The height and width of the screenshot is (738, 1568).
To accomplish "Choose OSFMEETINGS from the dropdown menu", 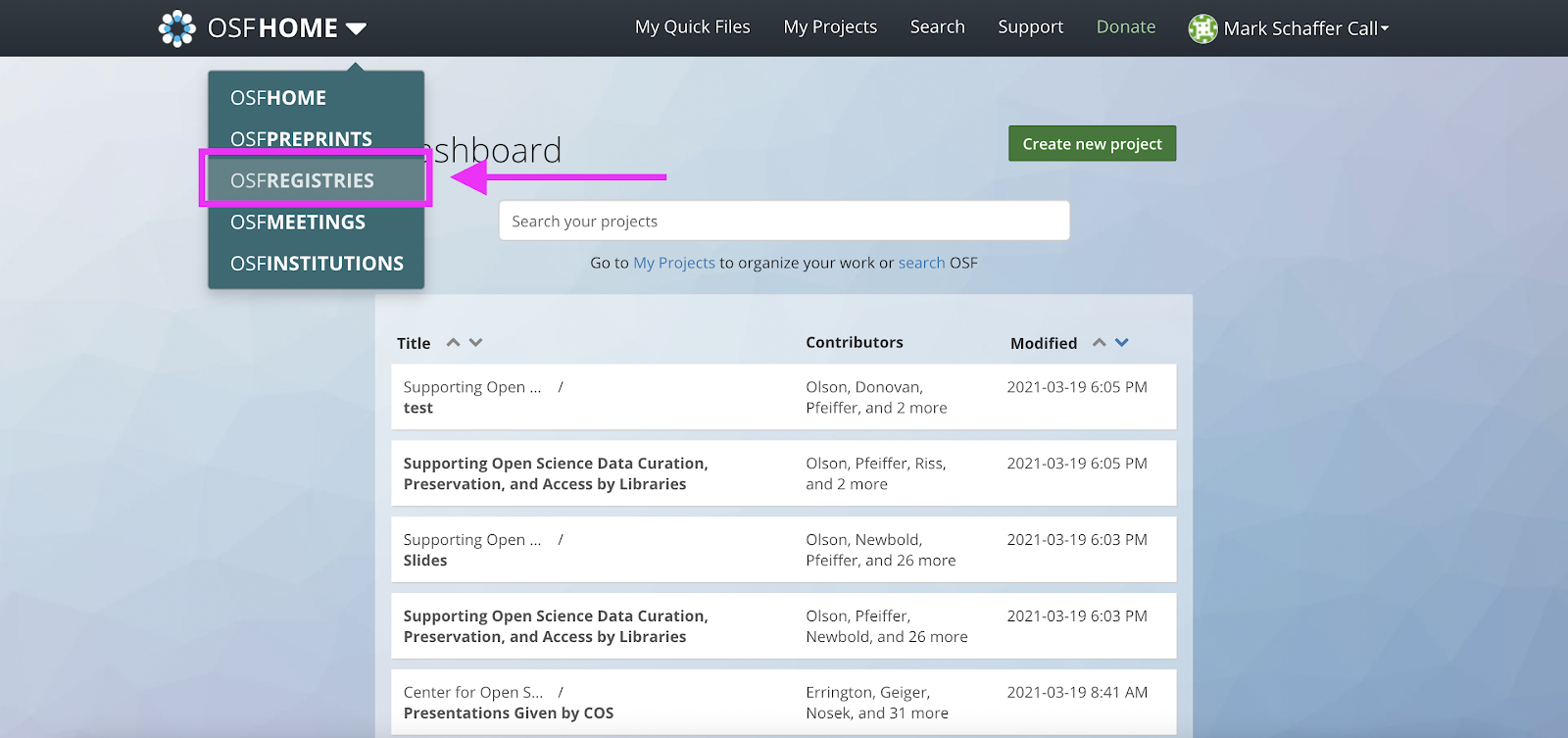I will tap(298, 222).
